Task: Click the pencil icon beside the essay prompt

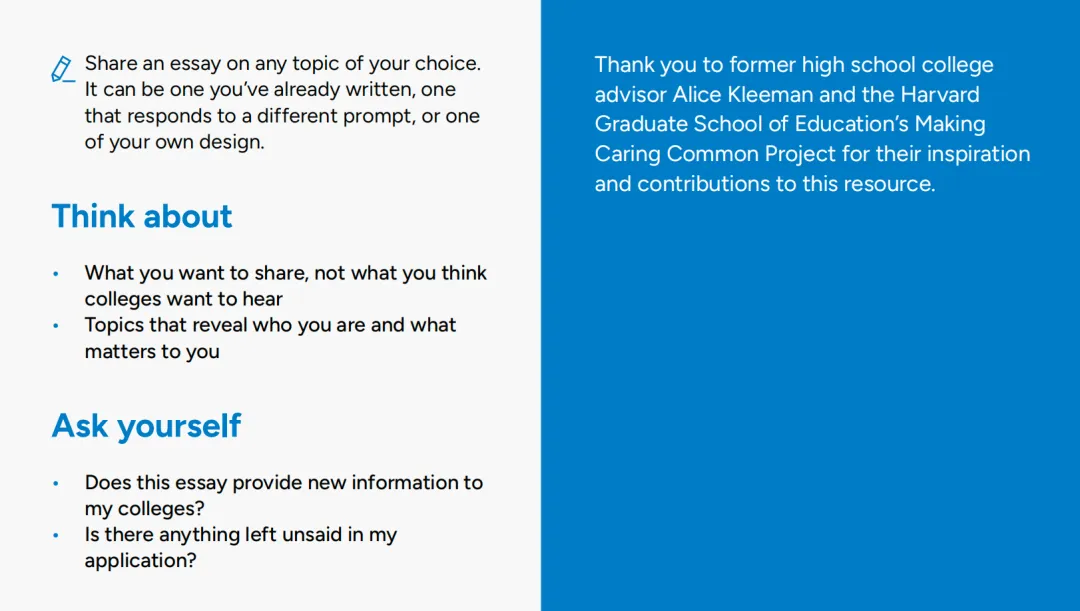Action: pyautogui.click(x=62, y=69)
